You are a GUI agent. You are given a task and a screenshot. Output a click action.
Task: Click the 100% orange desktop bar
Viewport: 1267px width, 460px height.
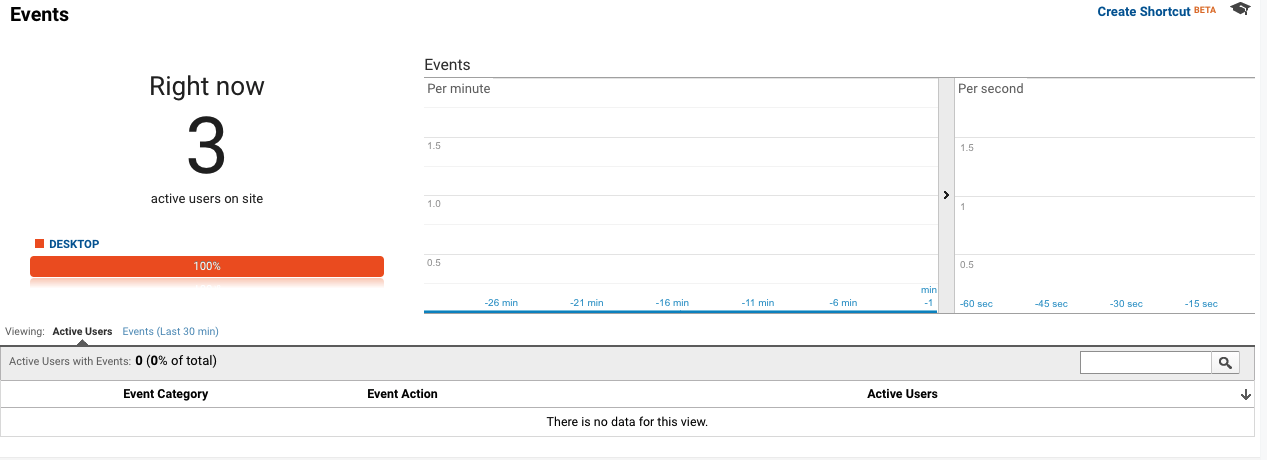[207, 266]
